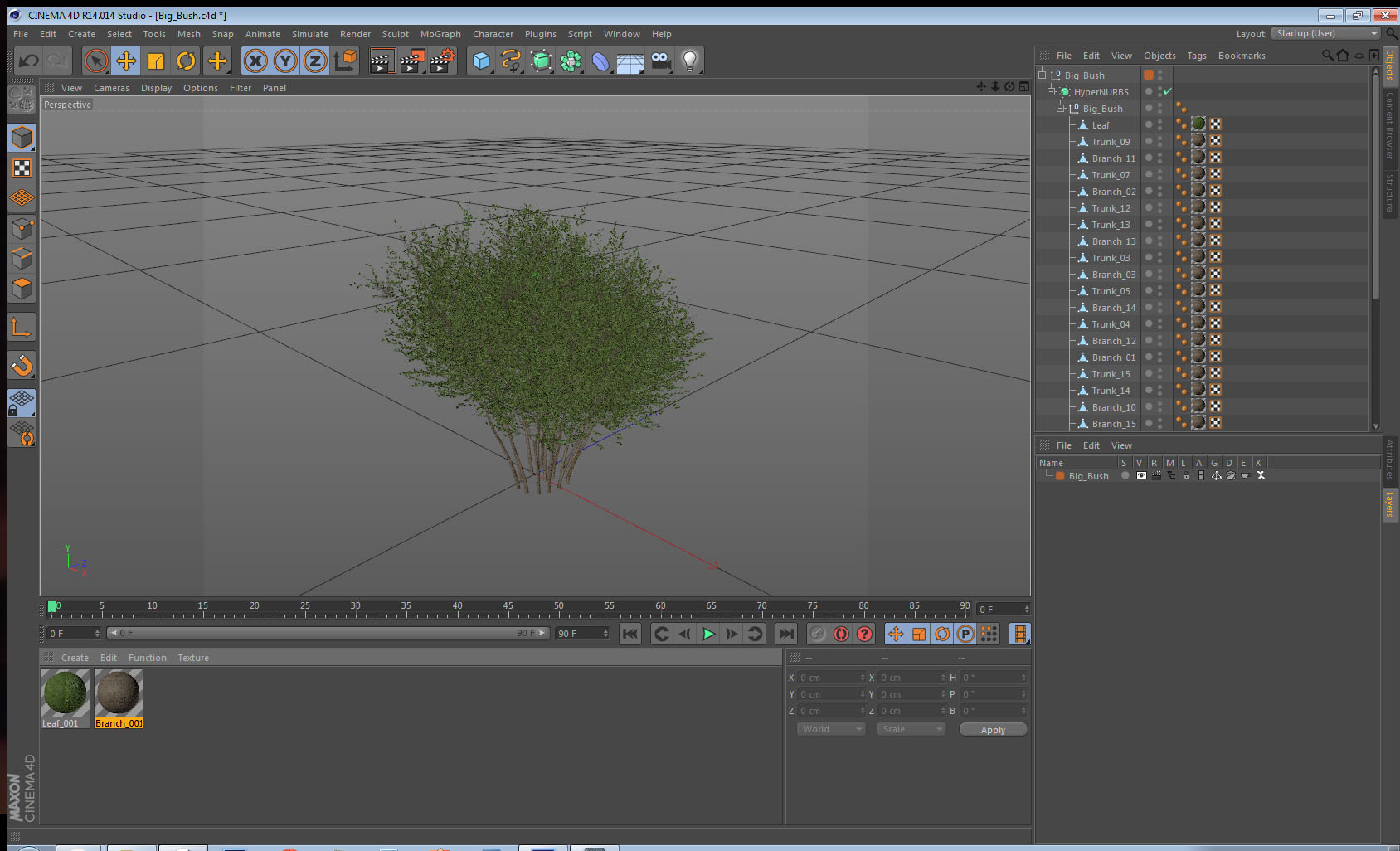Open Objects manager Tags menu
The height and width of the screenshot is (851, 1400).
1197,56
